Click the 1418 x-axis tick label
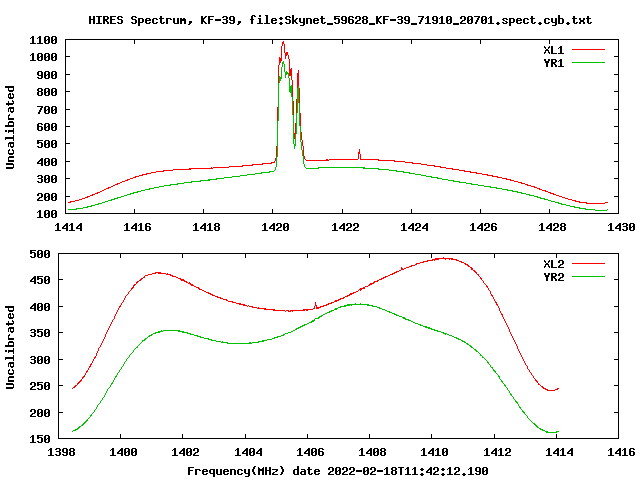The height and width of the screenshot is (480, 640). (206, 227)
